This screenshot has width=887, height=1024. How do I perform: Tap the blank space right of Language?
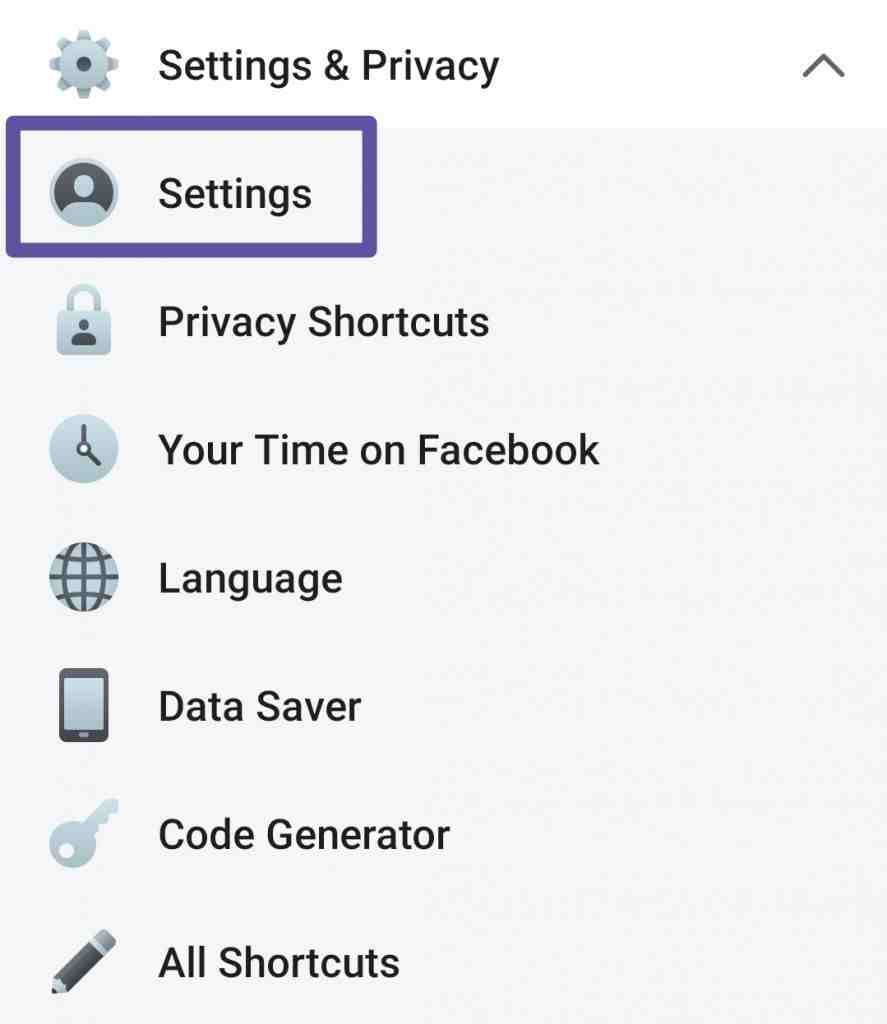click(x=615, y=578)
